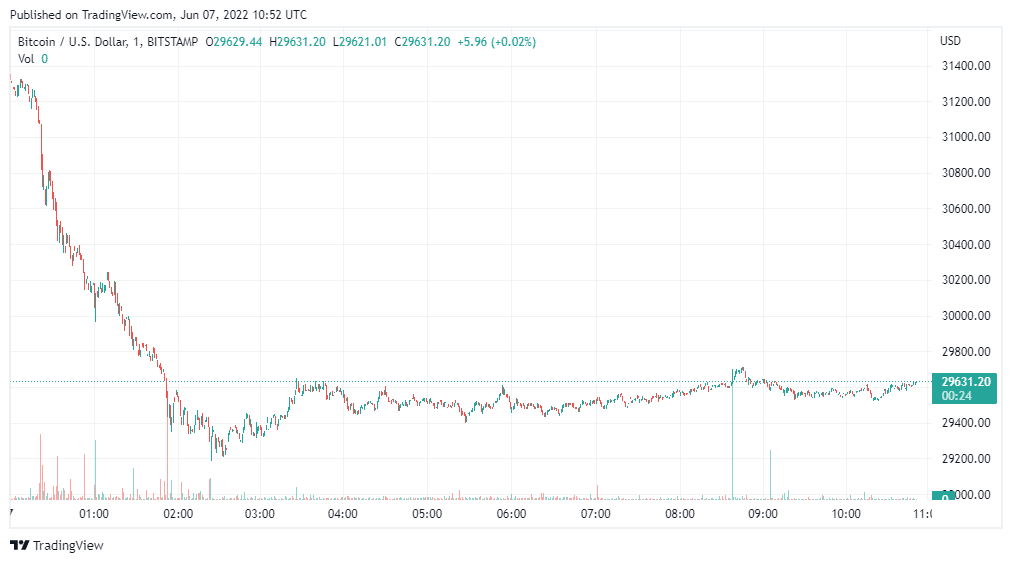Click the teal volume value badge
Image resolution: width=1012 pixels, height=563 pixels.
pos(941,495)
